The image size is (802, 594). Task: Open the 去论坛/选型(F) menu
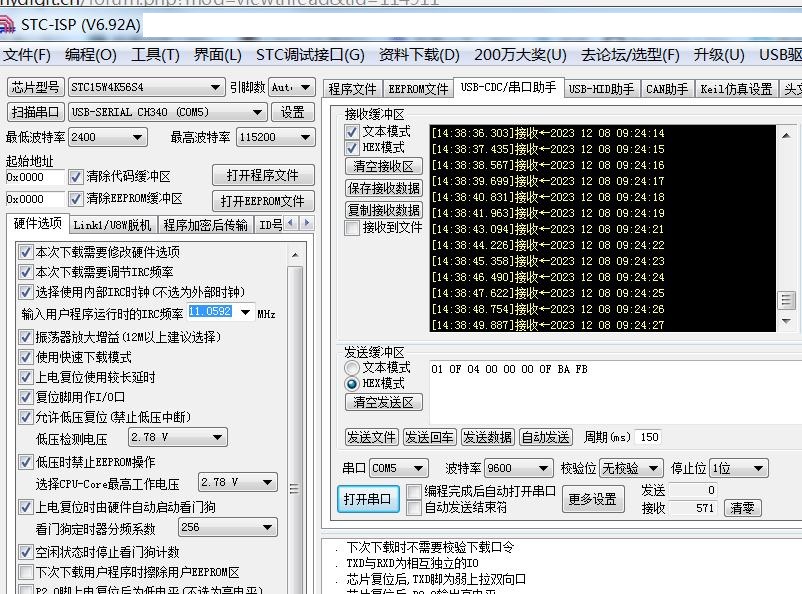pyautogui.click(x=630, y=54)
